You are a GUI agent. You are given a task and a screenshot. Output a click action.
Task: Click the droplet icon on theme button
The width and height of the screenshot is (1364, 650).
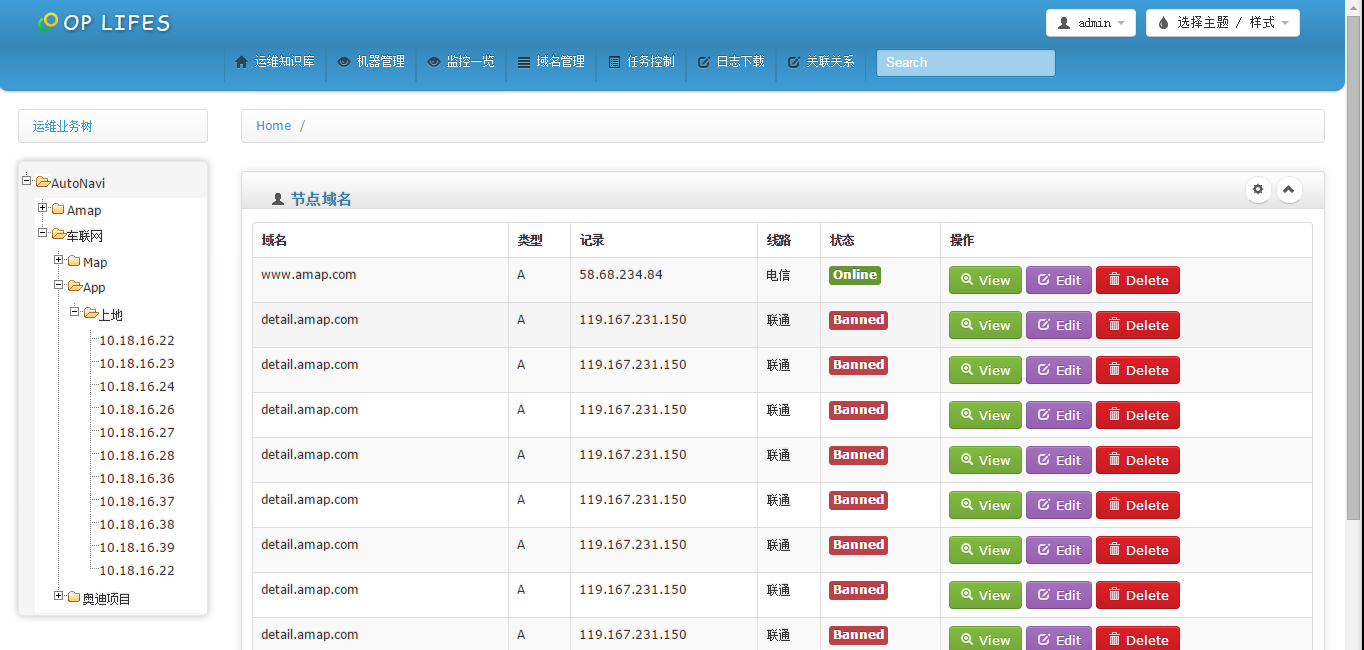coord(1164,23)
